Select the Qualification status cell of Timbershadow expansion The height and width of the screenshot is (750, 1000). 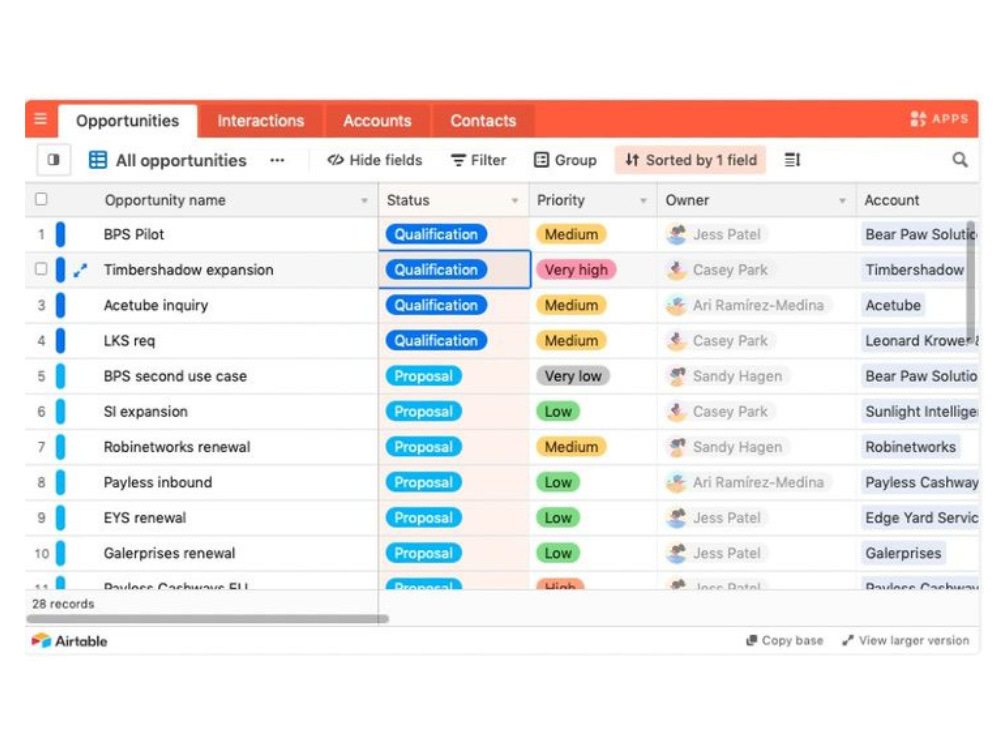[x=455, y=270]
